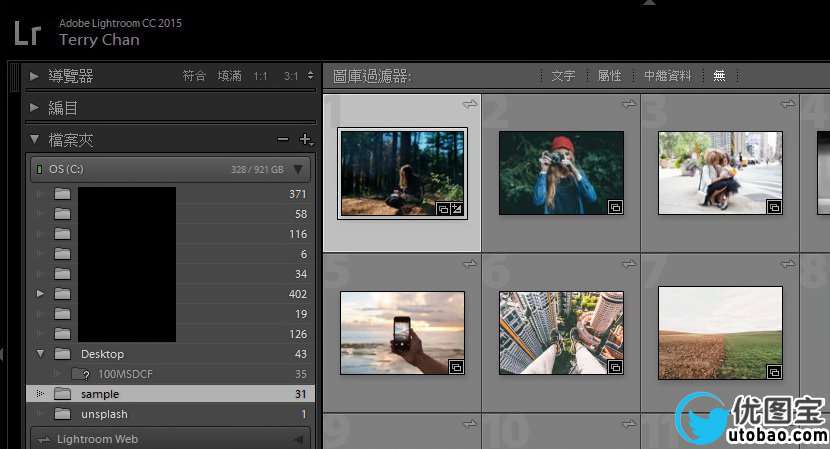Select the folder with 34 photos

point(170,274)
